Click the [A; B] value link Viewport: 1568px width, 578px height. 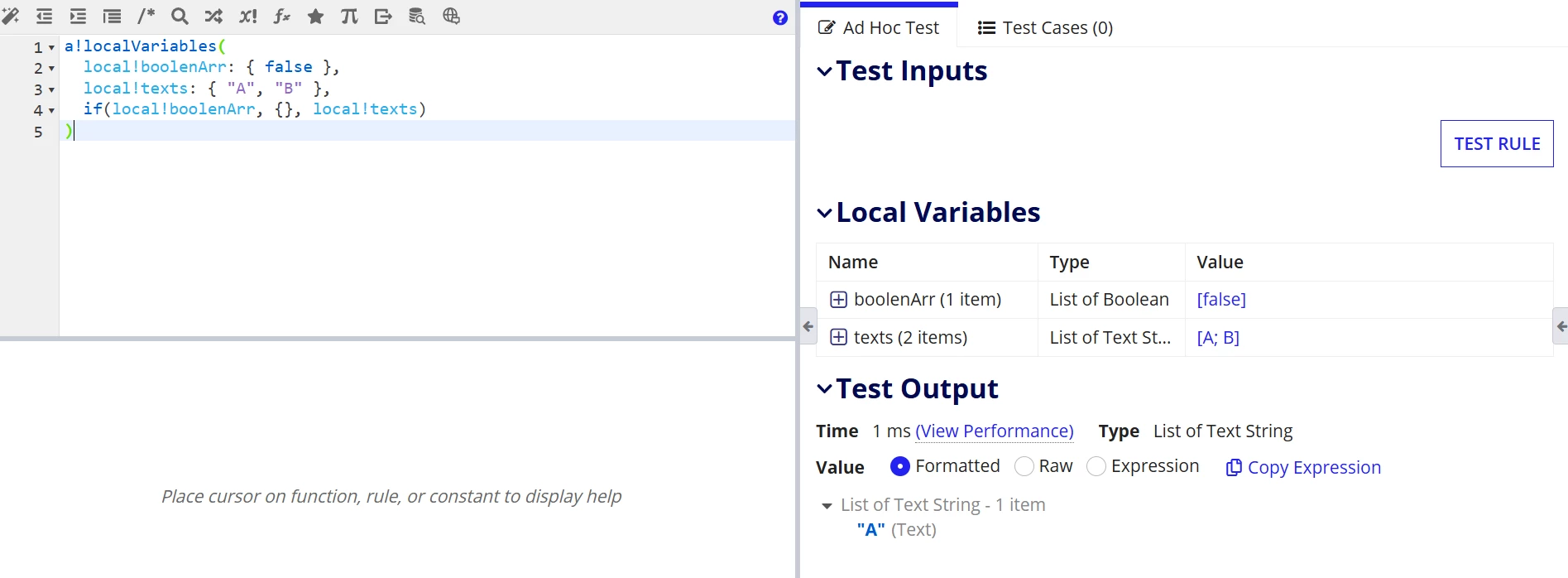[1218, 338]
